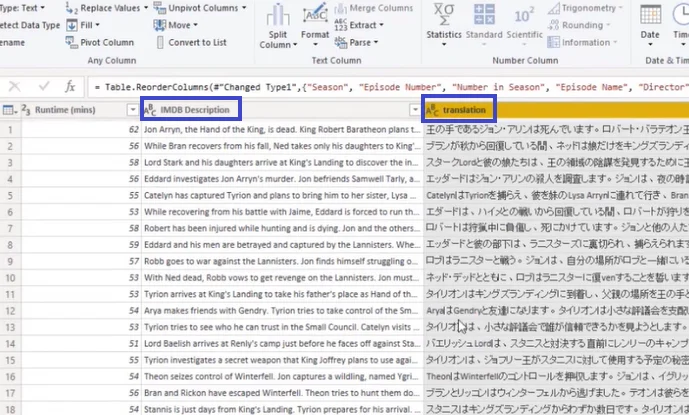The height and width of the screenshot is (415, 689).
Task: Open Runtime (mins) column filter dropdown
Action: 132,110
